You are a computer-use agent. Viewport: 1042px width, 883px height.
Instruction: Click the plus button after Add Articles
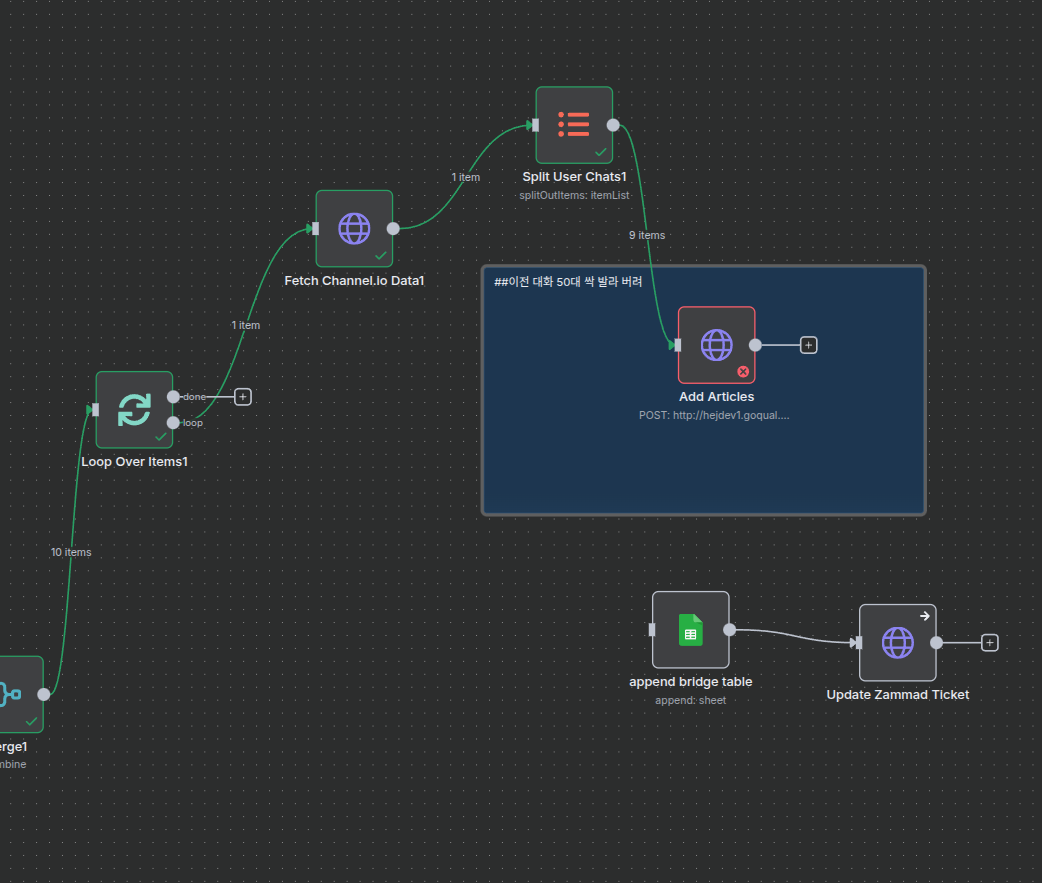coord(809,345)
